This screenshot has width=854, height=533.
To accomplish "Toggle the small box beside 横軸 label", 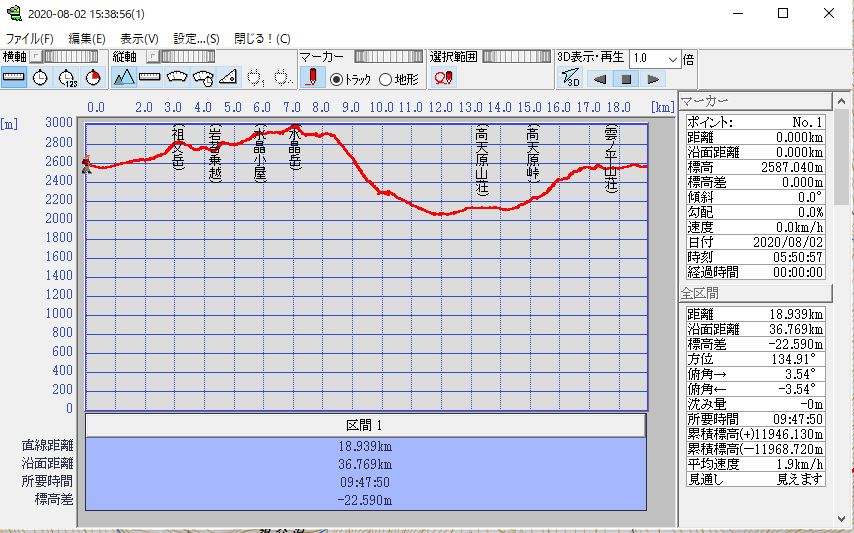I will click(x=37, y=57).
